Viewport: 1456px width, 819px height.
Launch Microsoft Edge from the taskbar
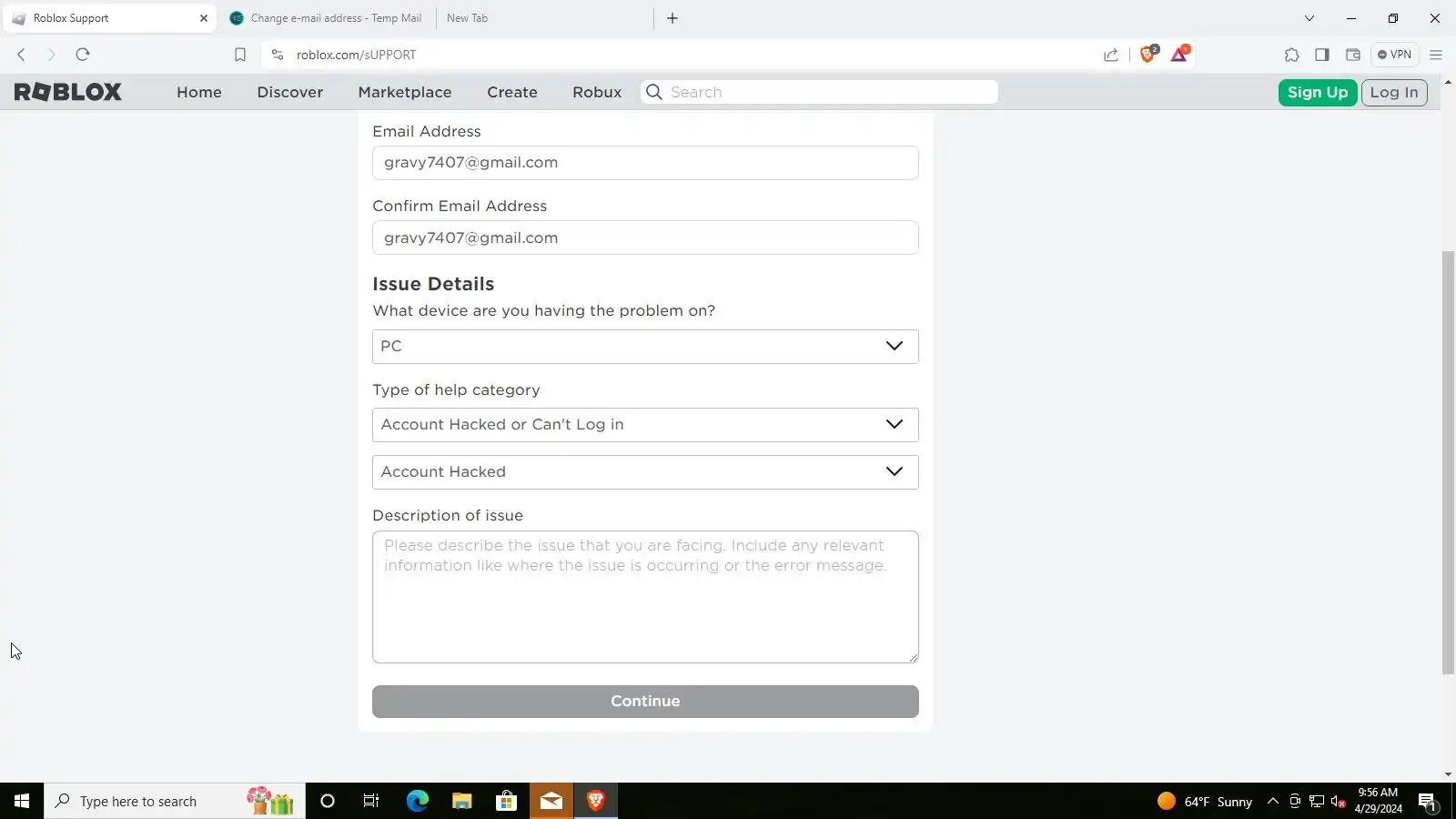click(417, 801)
